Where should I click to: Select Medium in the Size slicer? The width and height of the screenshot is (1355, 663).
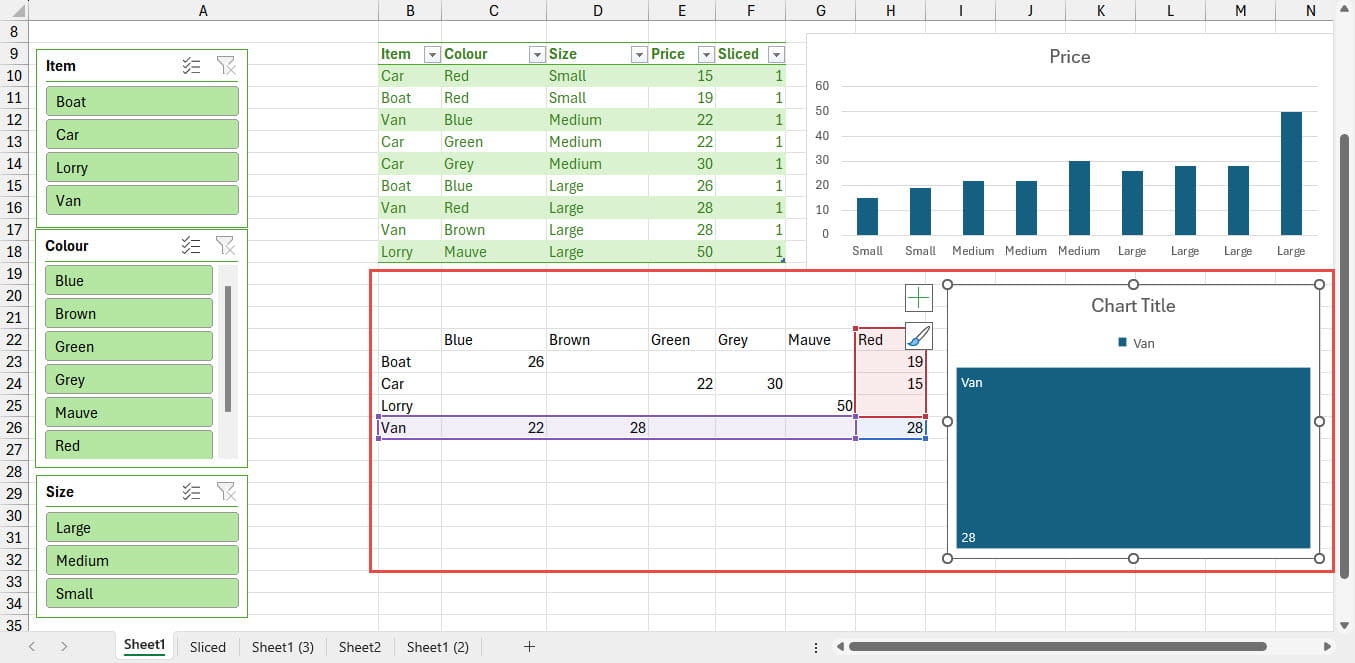142,561
